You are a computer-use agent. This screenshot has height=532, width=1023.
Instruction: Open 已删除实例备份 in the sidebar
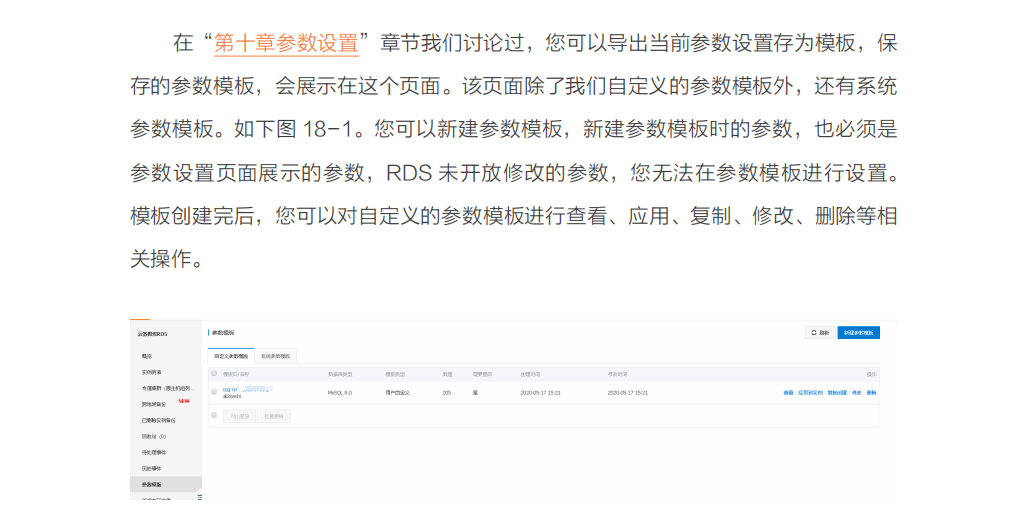click(159, 420)
